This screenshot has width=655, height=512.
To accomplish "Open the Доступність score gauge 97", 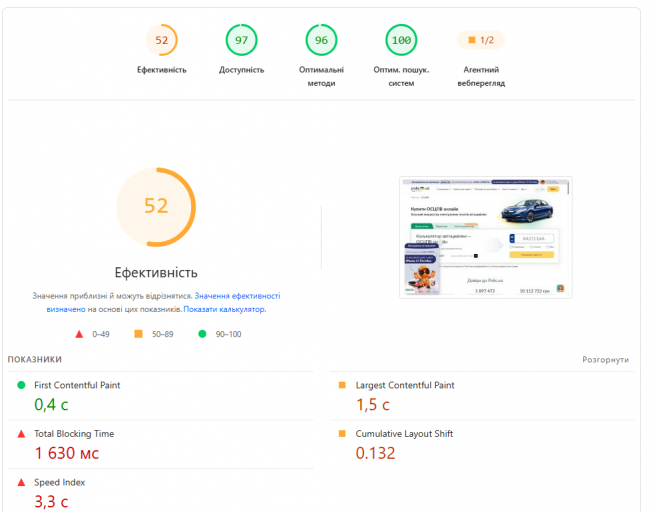I will 241,40.
